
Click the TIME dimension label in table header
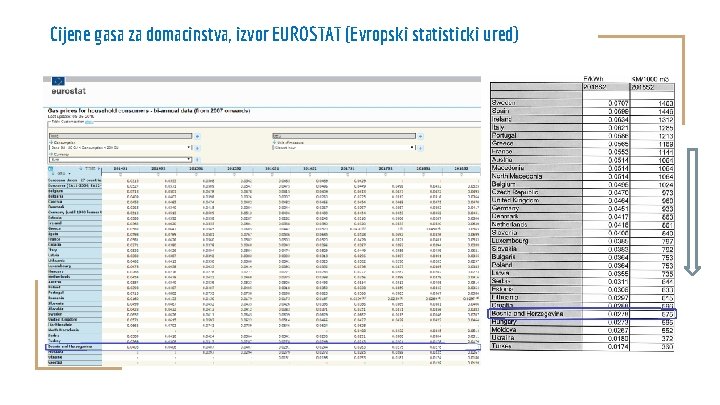90,169
